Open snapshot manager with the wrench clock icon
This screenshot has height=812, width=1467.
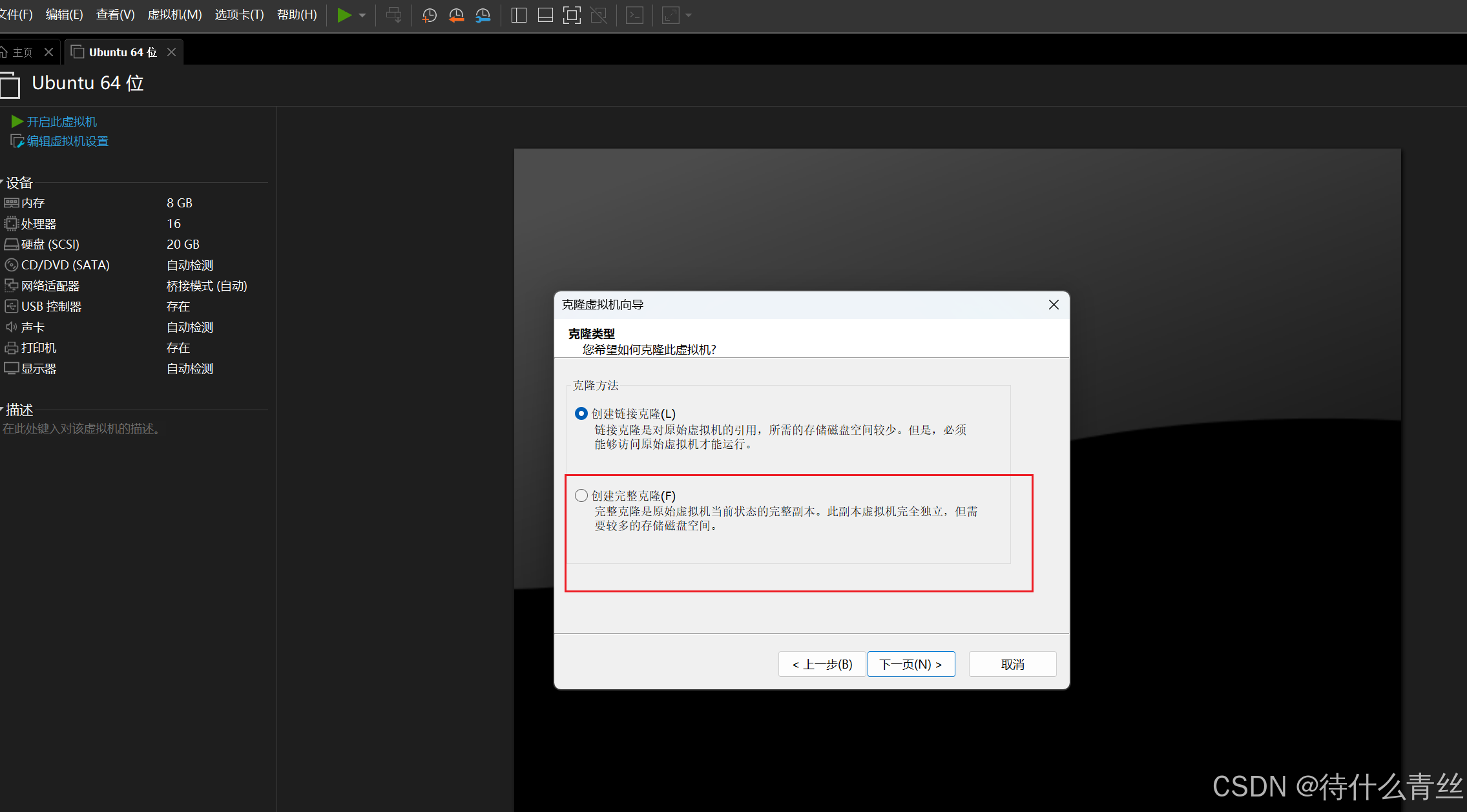(x=483, y=15)
